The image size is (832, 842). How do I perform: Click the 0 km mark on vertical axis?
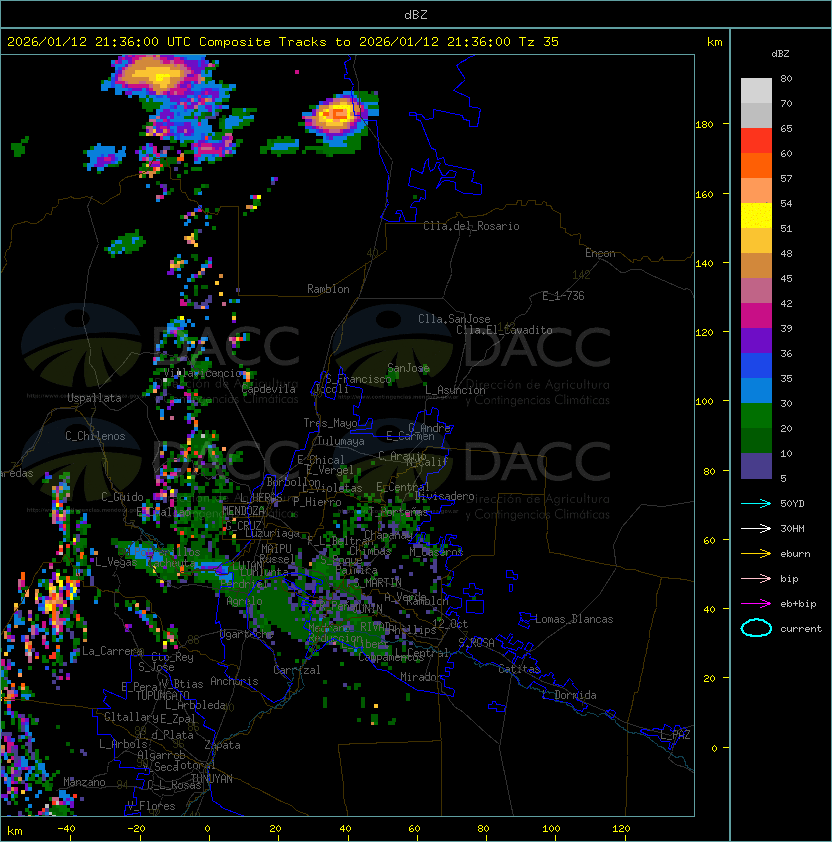point(714,748)
